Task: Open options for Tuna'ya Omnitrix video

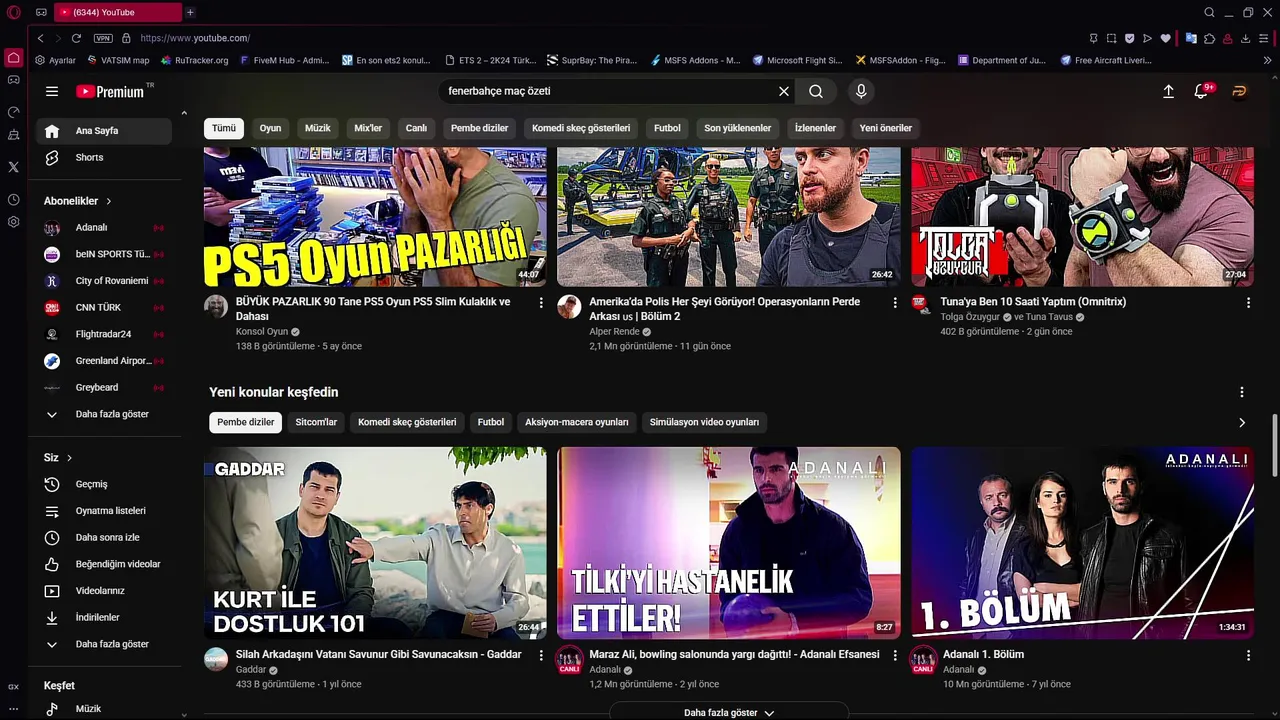Action: coord(1248,302)
